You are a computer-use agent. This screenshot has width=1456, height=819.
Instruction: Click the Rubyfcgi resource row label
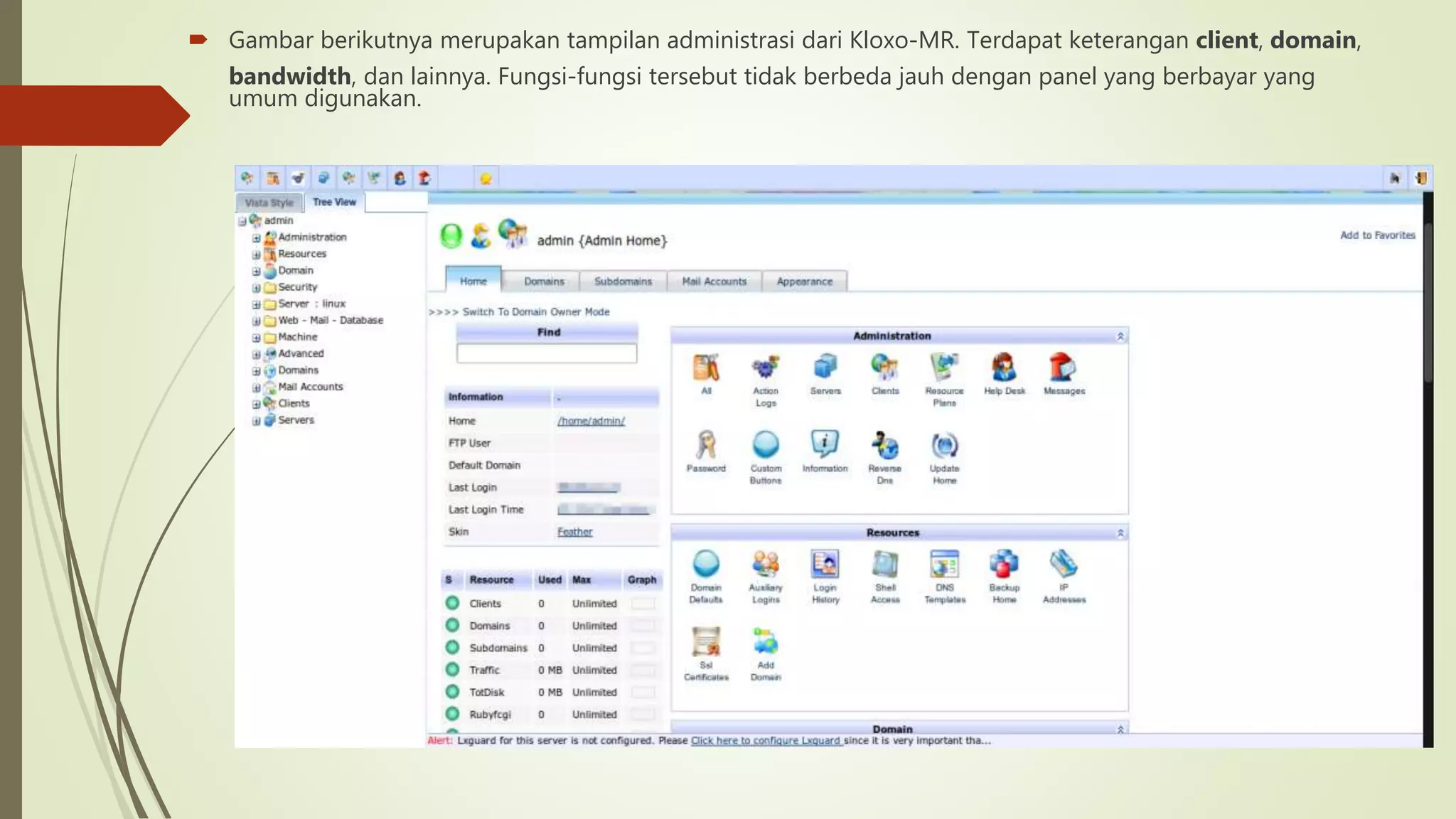point(490,714)
